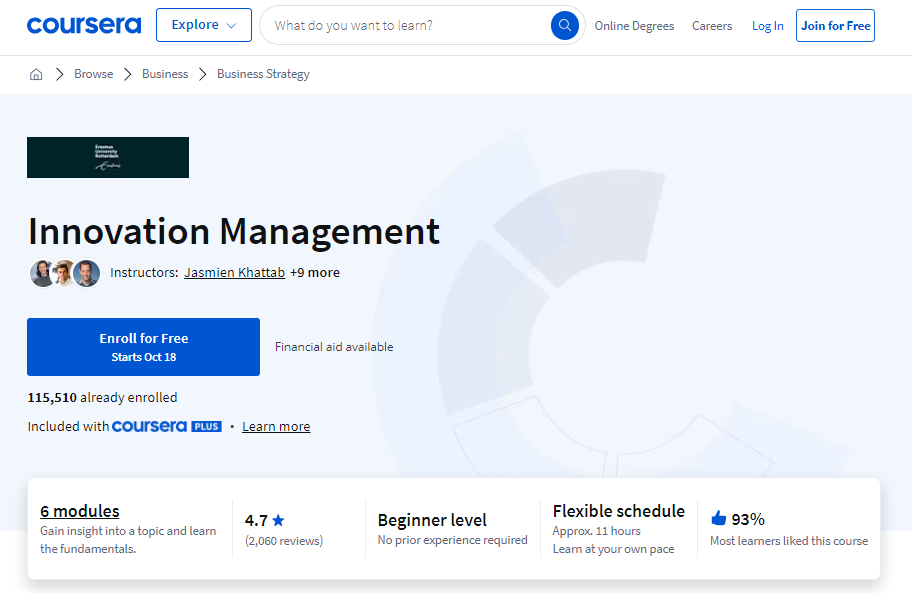Click the blue search magnifier button
This screenshot has height=593, width=912.
pyautogui.click(x=564, y=26)
